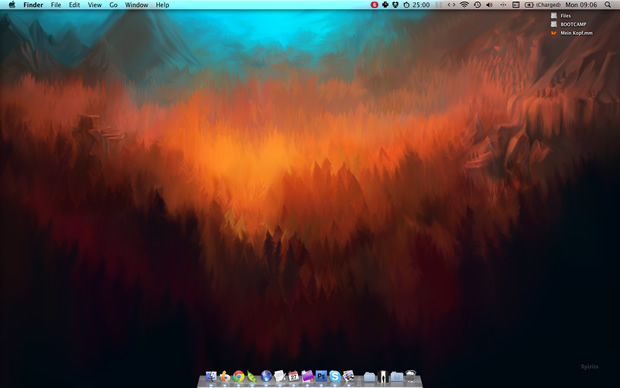Launch Photoshop from the dock
This screenshot has height=388, width=620.
pyautogui.click(x=321, y=376)
